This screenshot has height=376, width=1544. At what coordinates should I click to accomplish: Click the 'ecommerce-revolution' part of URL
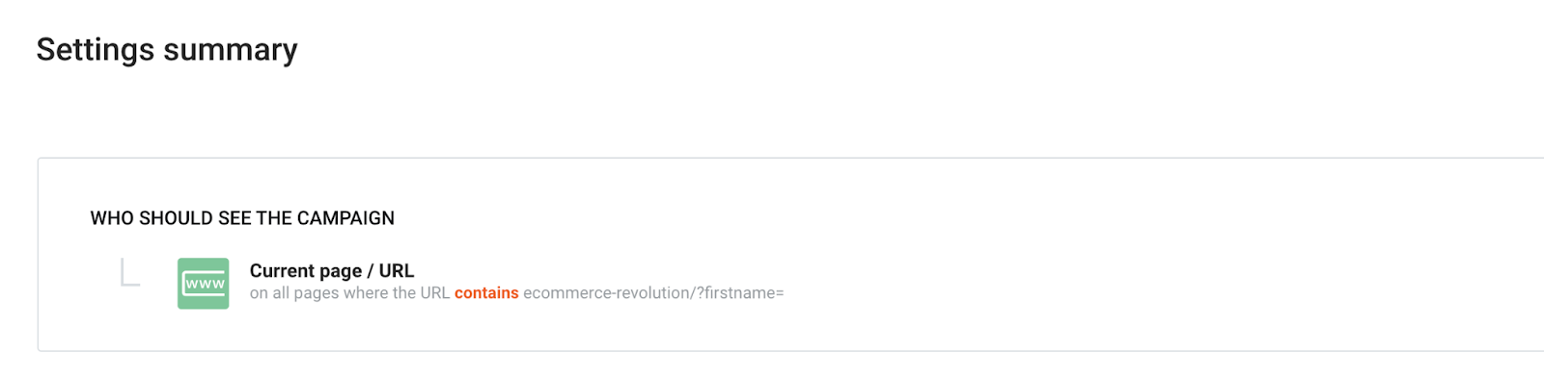[606, 294]
